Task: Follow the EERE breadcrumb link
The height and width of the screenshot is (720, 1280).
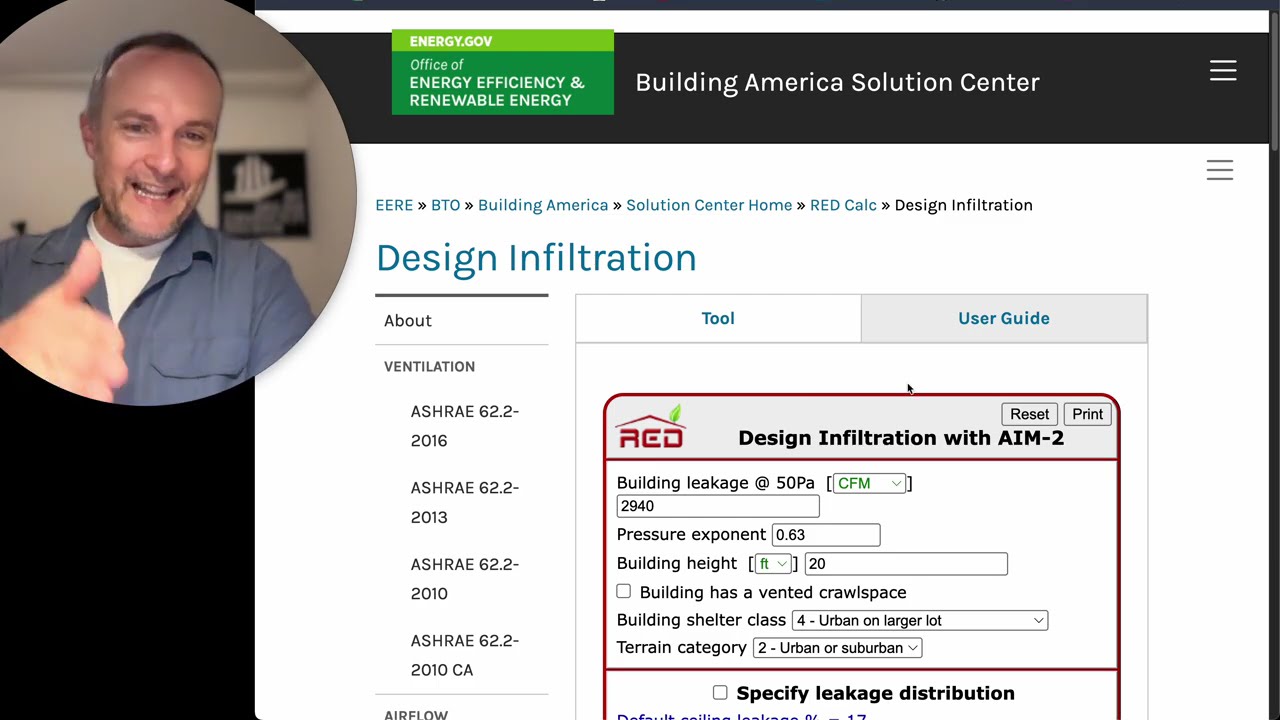Action: [x=394, y=205]
